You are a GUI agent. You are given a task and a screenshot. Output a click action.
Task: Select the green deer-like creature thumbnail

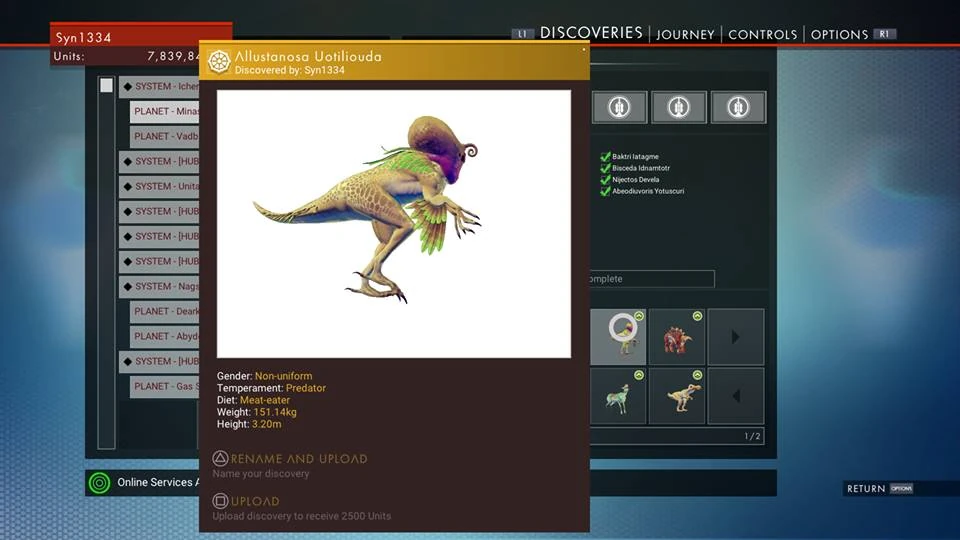[618, 396]
